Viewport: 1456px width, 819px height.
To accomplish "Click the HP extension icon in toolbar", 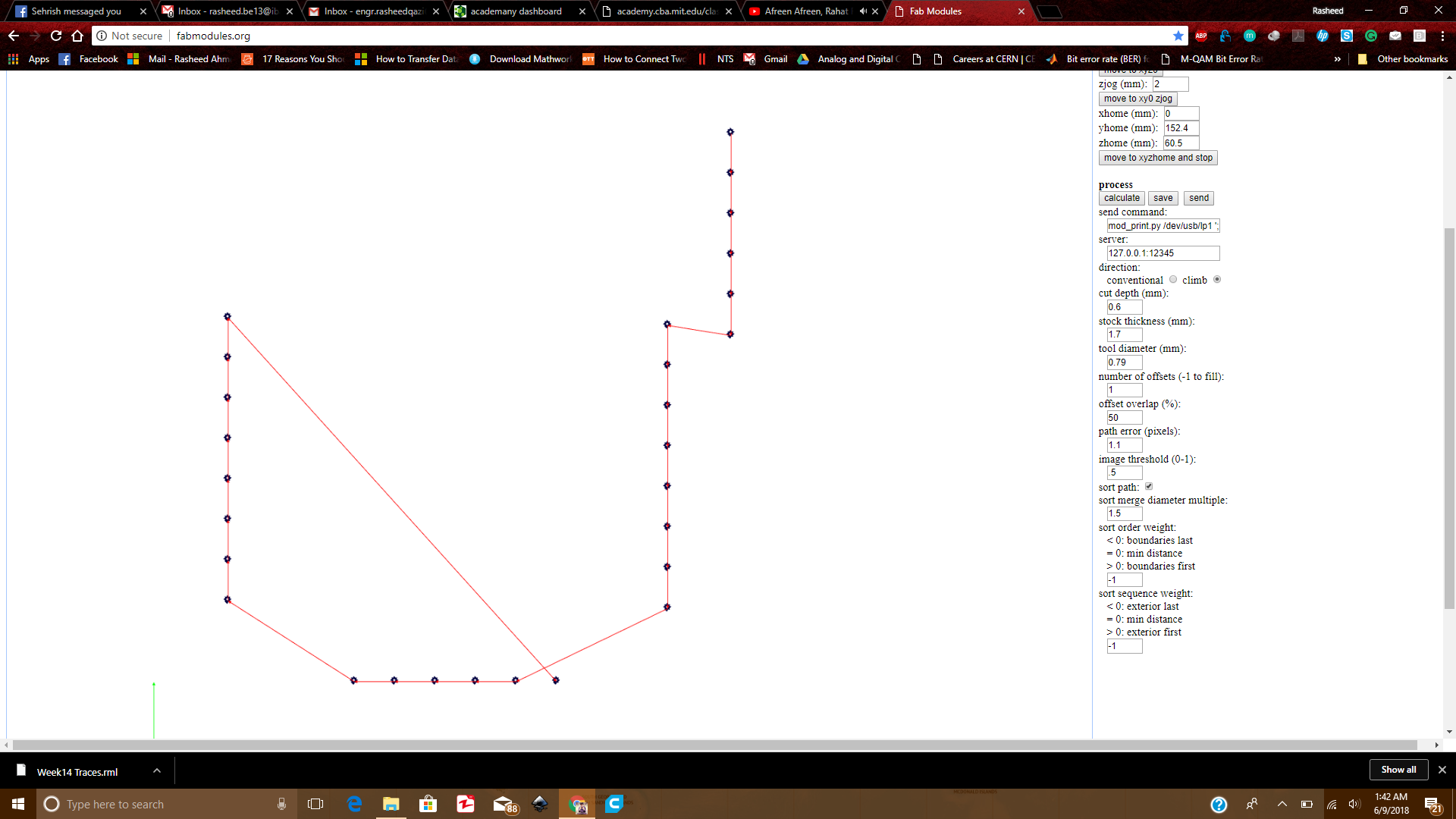I will click(1323, 36).
